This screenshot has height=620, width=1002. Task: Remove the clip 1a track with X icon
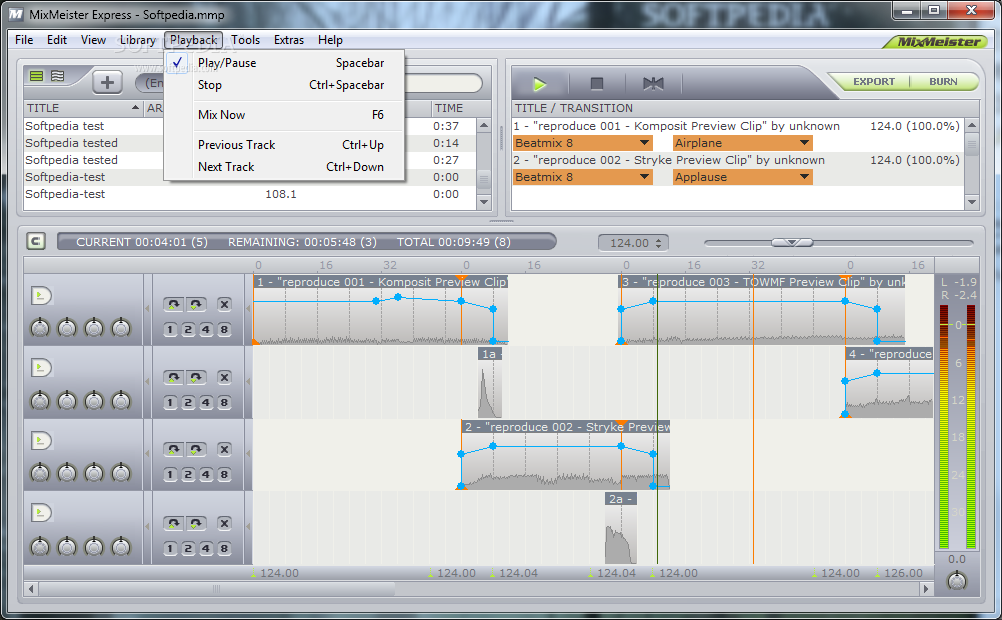224,377
